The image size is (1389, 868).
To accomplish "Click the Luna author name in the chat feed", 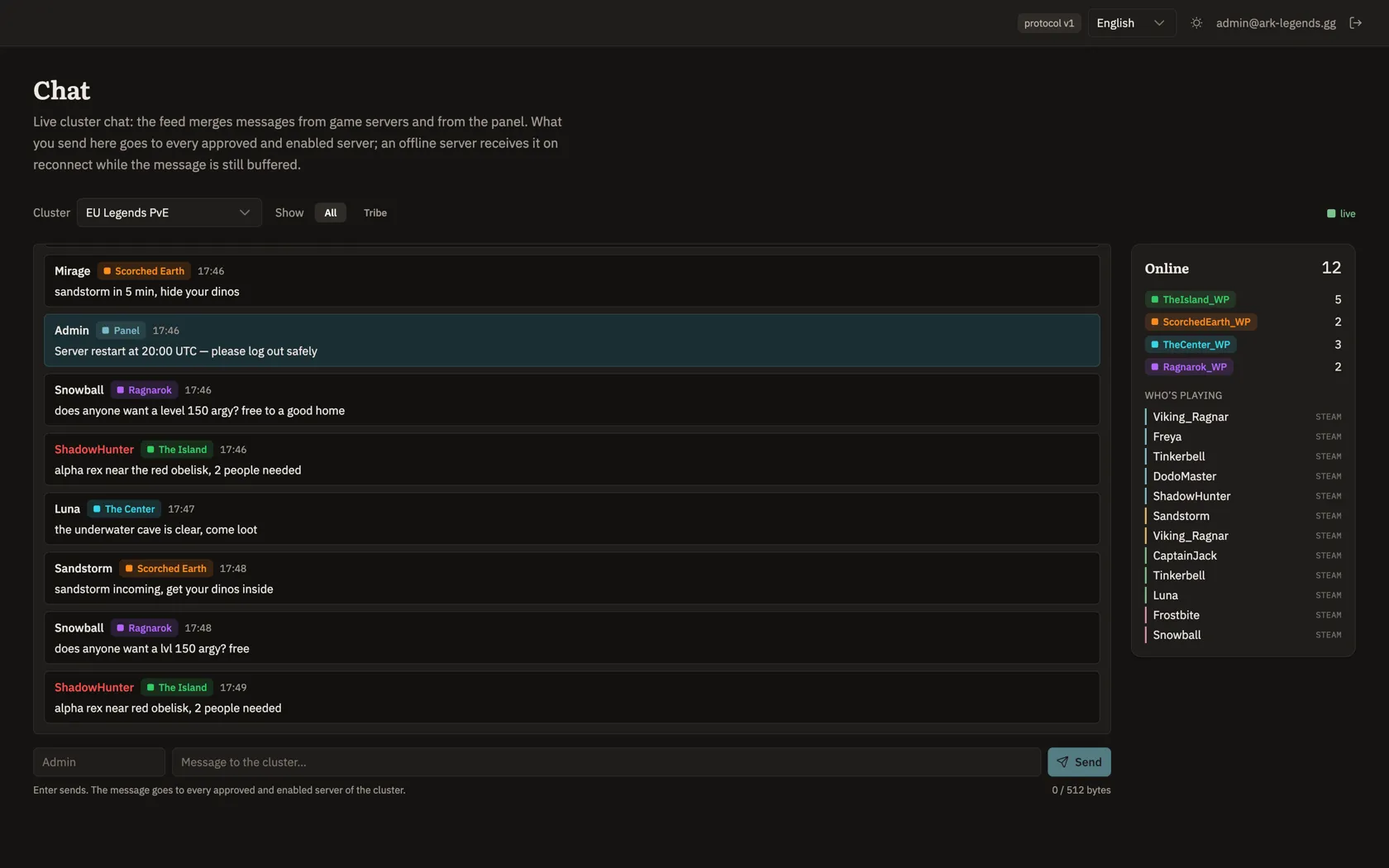I will (67, 509).
